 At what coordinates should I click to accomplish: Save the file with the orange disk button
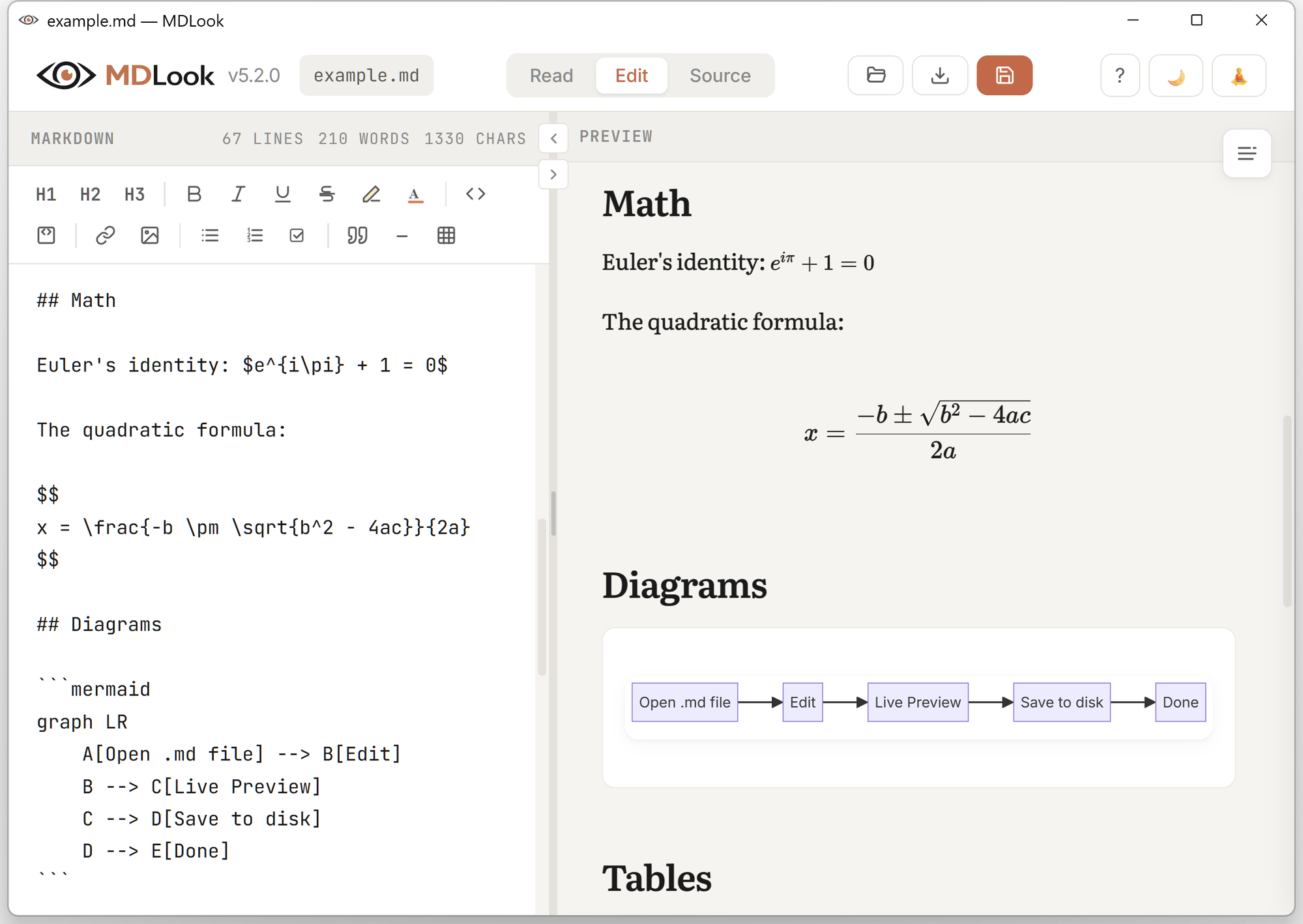click(1004, 76)
